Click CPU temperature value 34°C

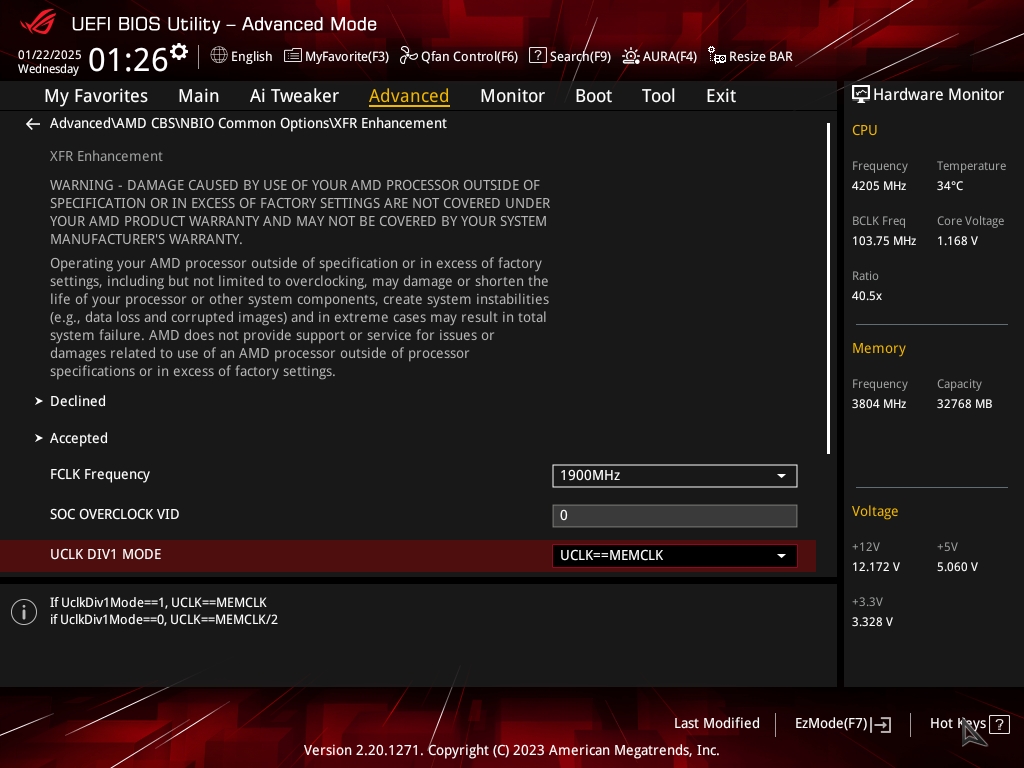[x=950, y=186]
